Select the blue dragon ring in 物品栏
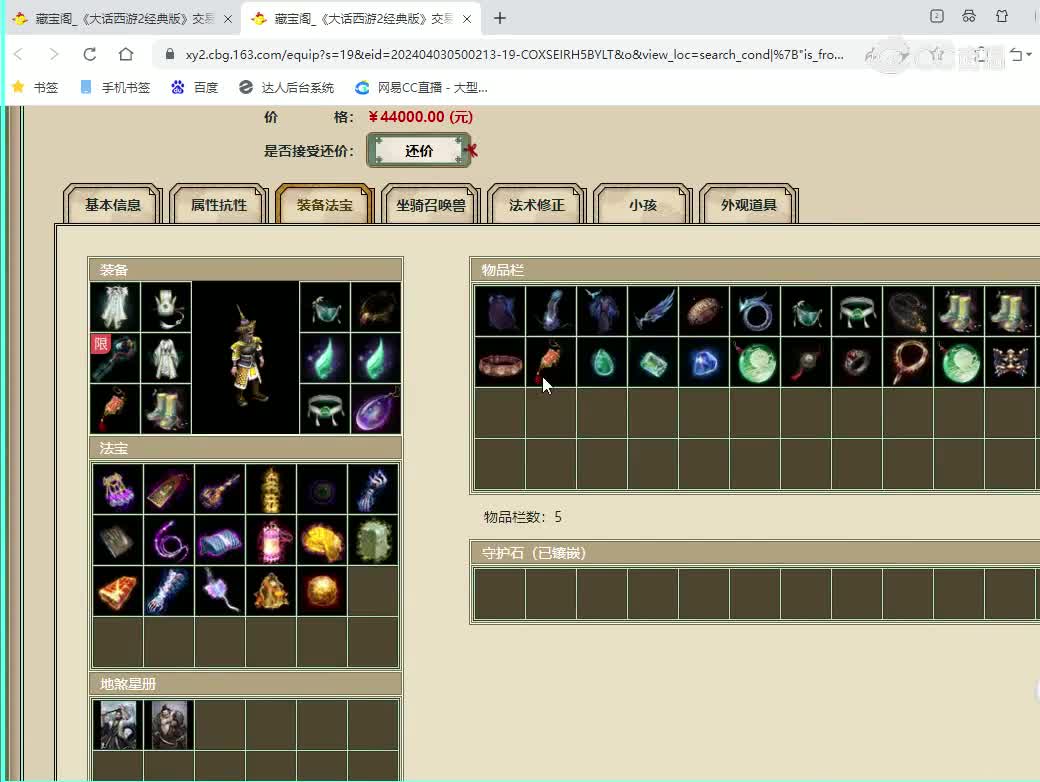 (x=755, y=311)
